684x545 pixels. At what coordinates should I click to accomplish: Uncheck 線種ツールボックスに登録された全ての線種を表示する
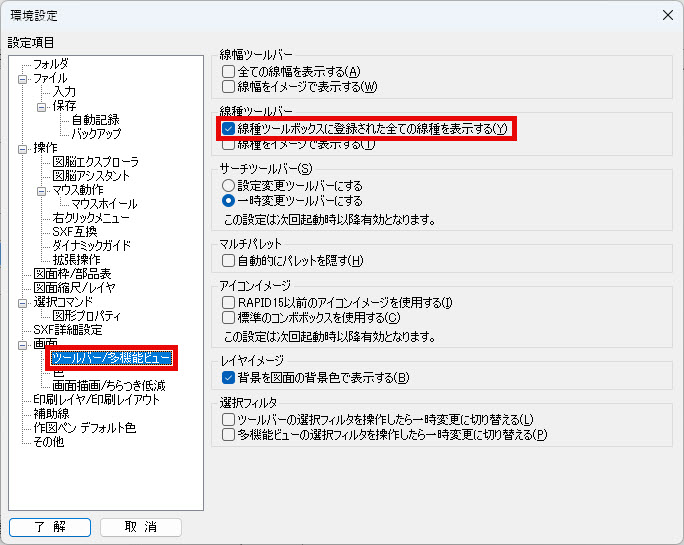228,129
